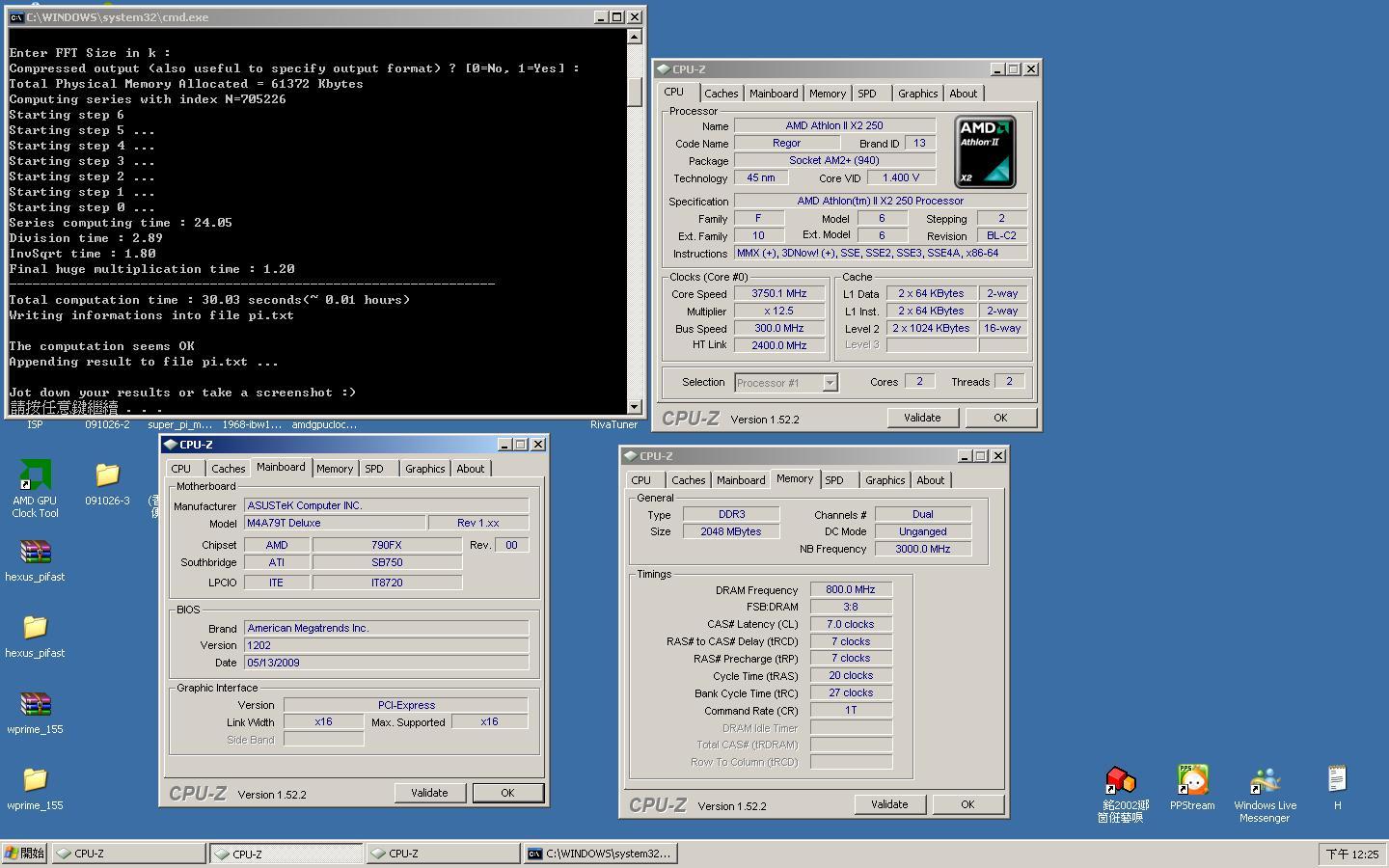
Task: Switch to Caches tab in Memory window
Action: 689,480
